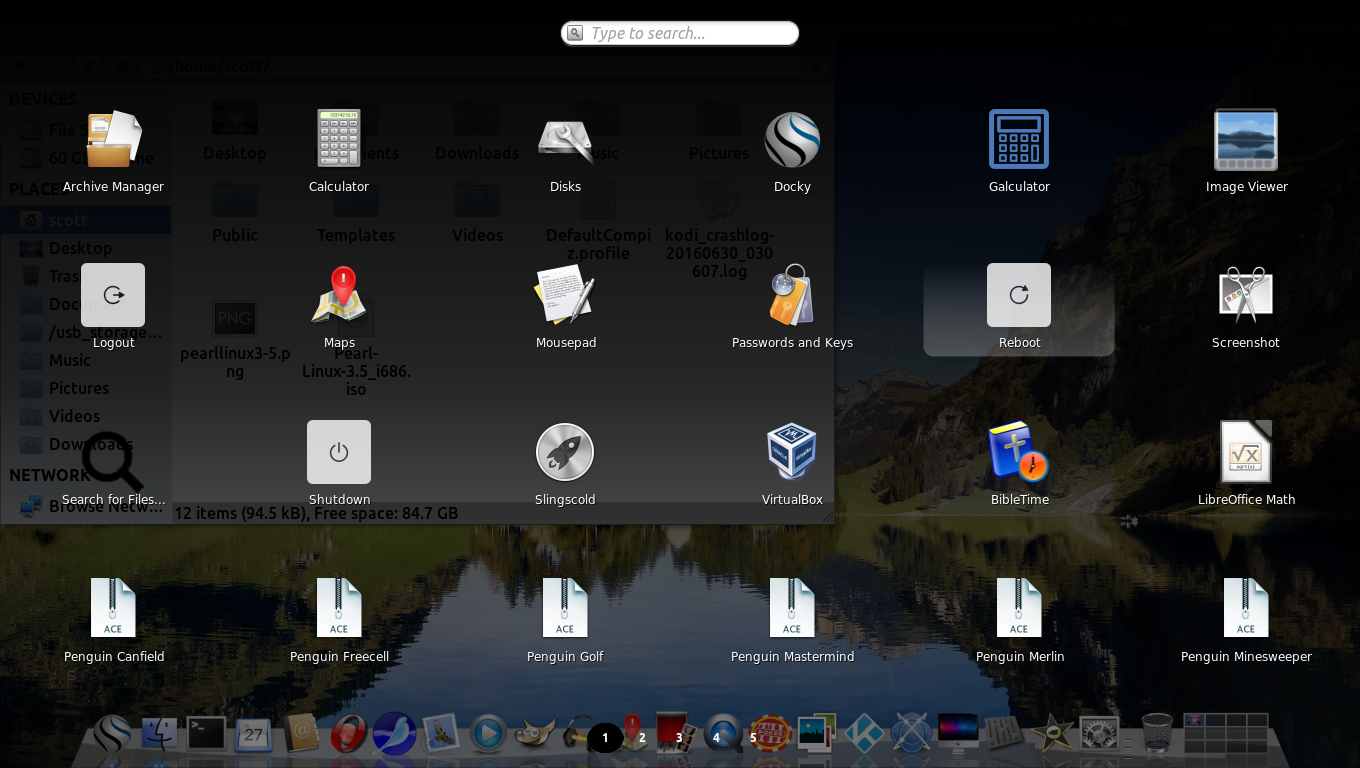Jump to launcher page 5
Viewport: 1360px width, 768px height.
click(753, 738)
